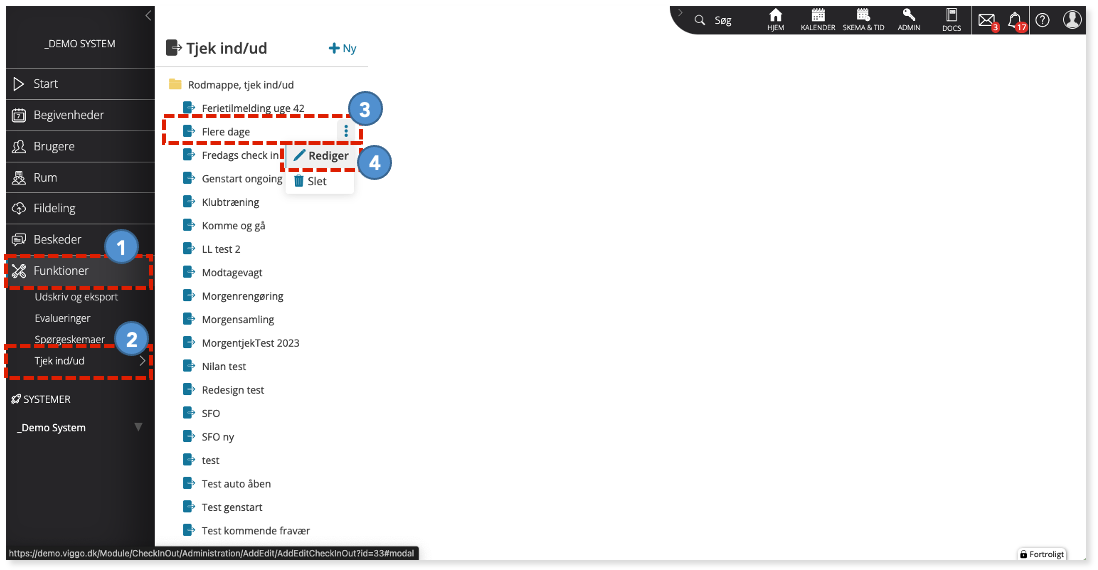This screenshot has width=1098, height=570.
Task: Open Skema & Tid icon
Action: 863,20
